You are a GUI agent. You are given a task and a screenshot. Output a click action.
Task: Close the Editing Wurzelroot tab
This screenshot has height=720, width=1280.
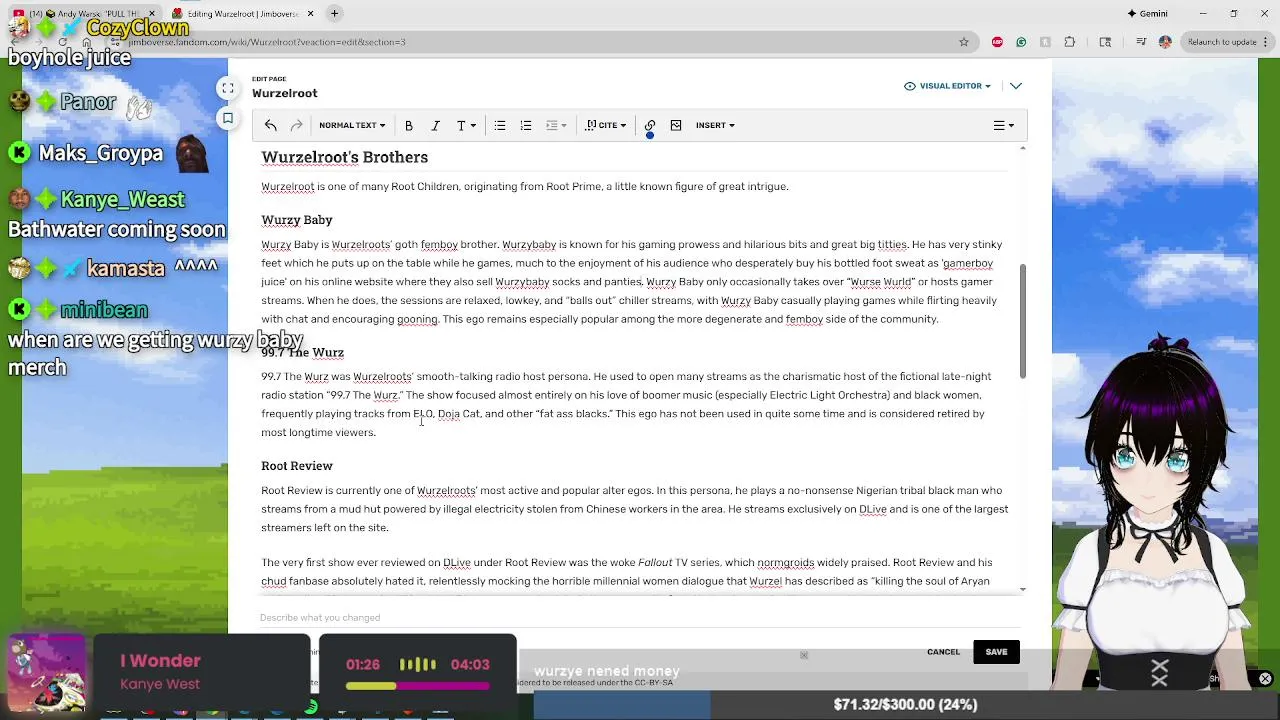(310, 13)
